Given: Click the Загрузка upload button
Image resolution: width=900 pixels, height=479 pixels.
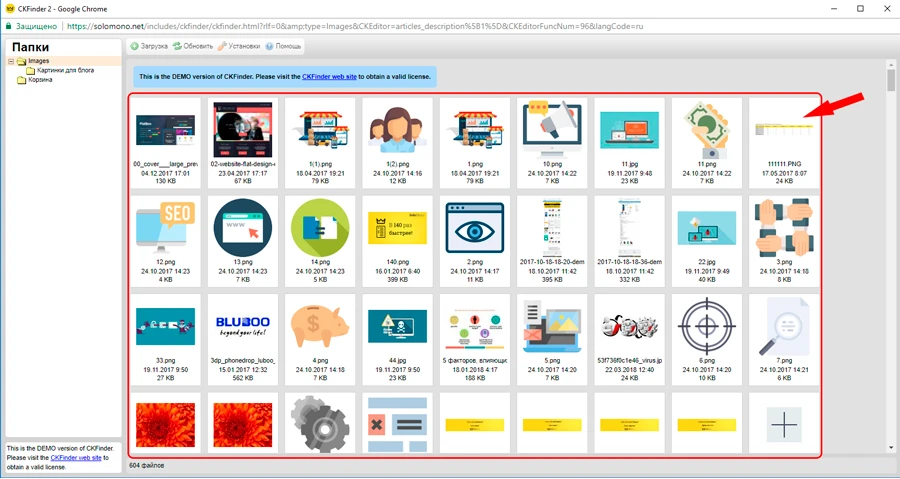Looking at the screenshot, I should click(x=148, y=46).
